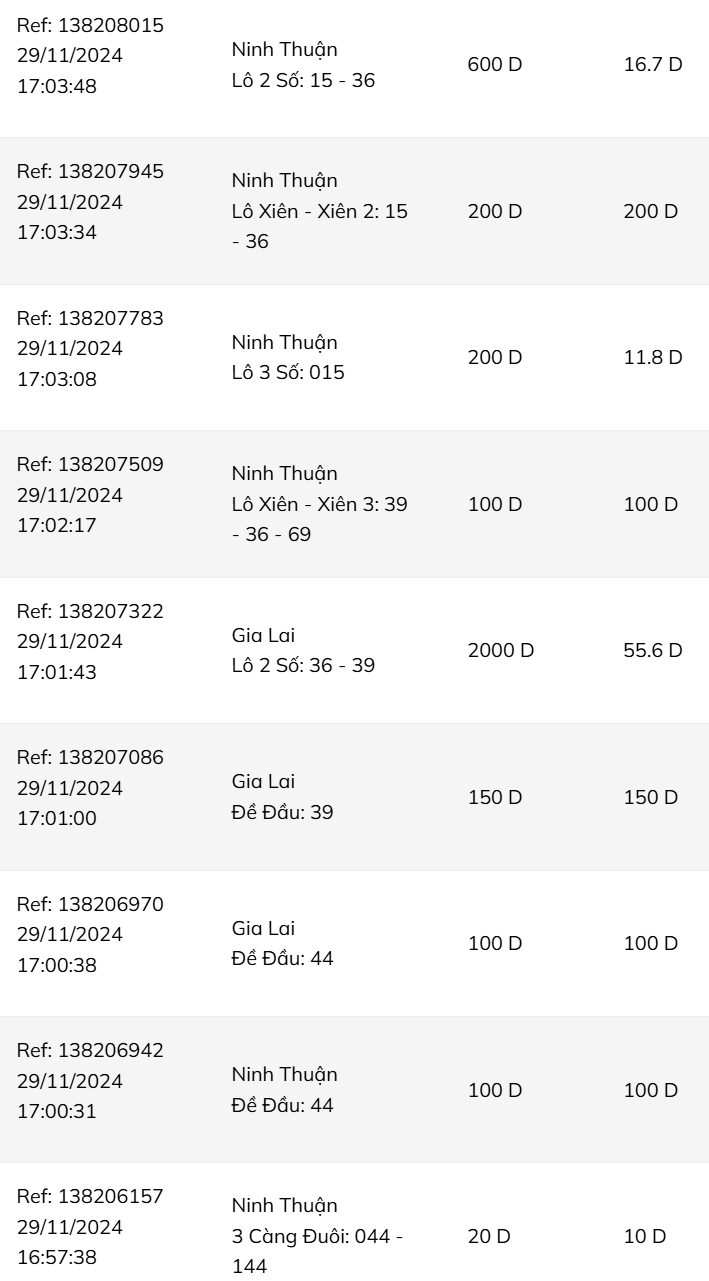
Task: Select the 150 D stake amount
Action: click(x=495, y=797)
